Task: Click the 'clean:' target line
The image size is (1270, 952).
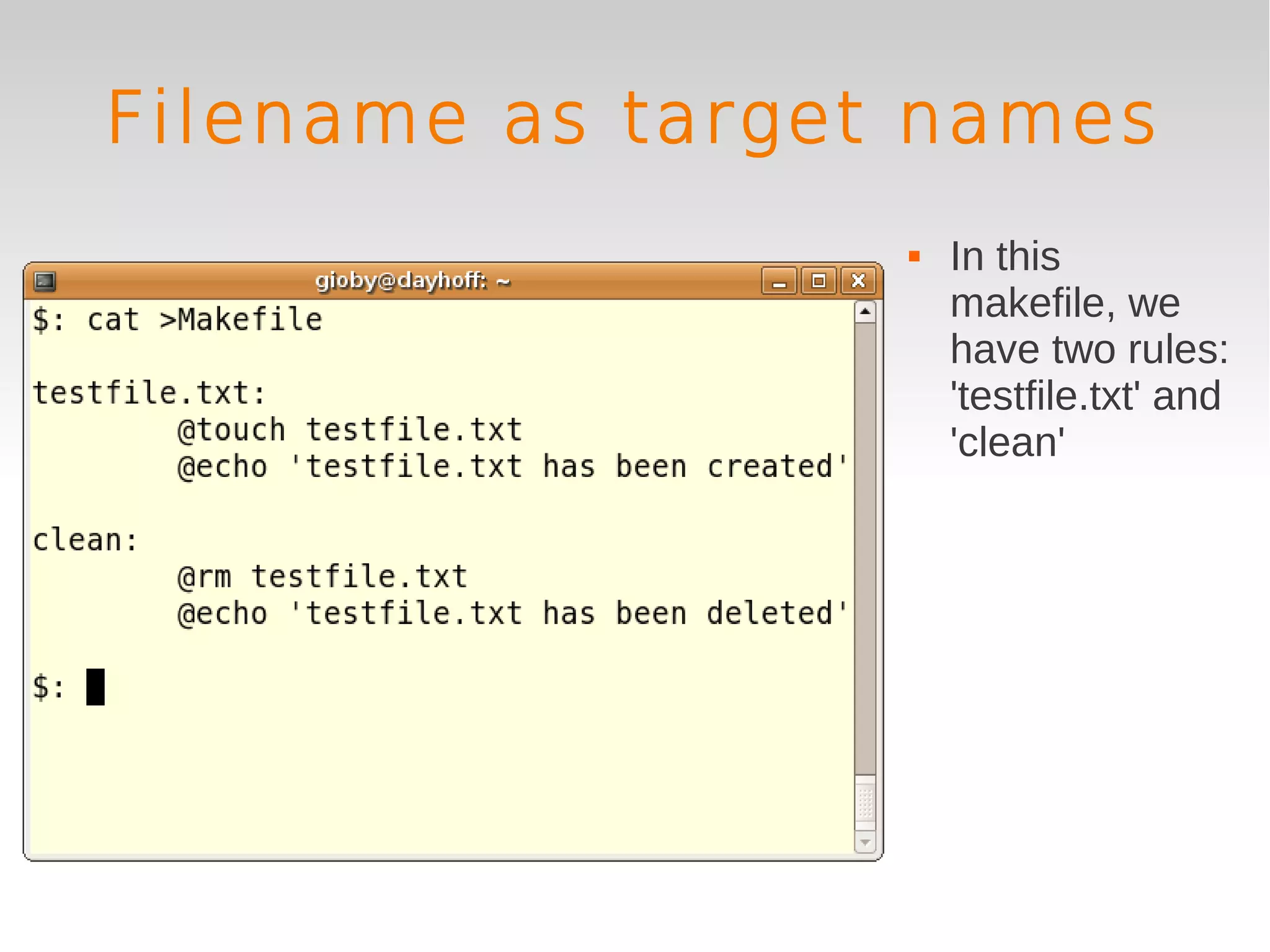Action: coord(85,540)
